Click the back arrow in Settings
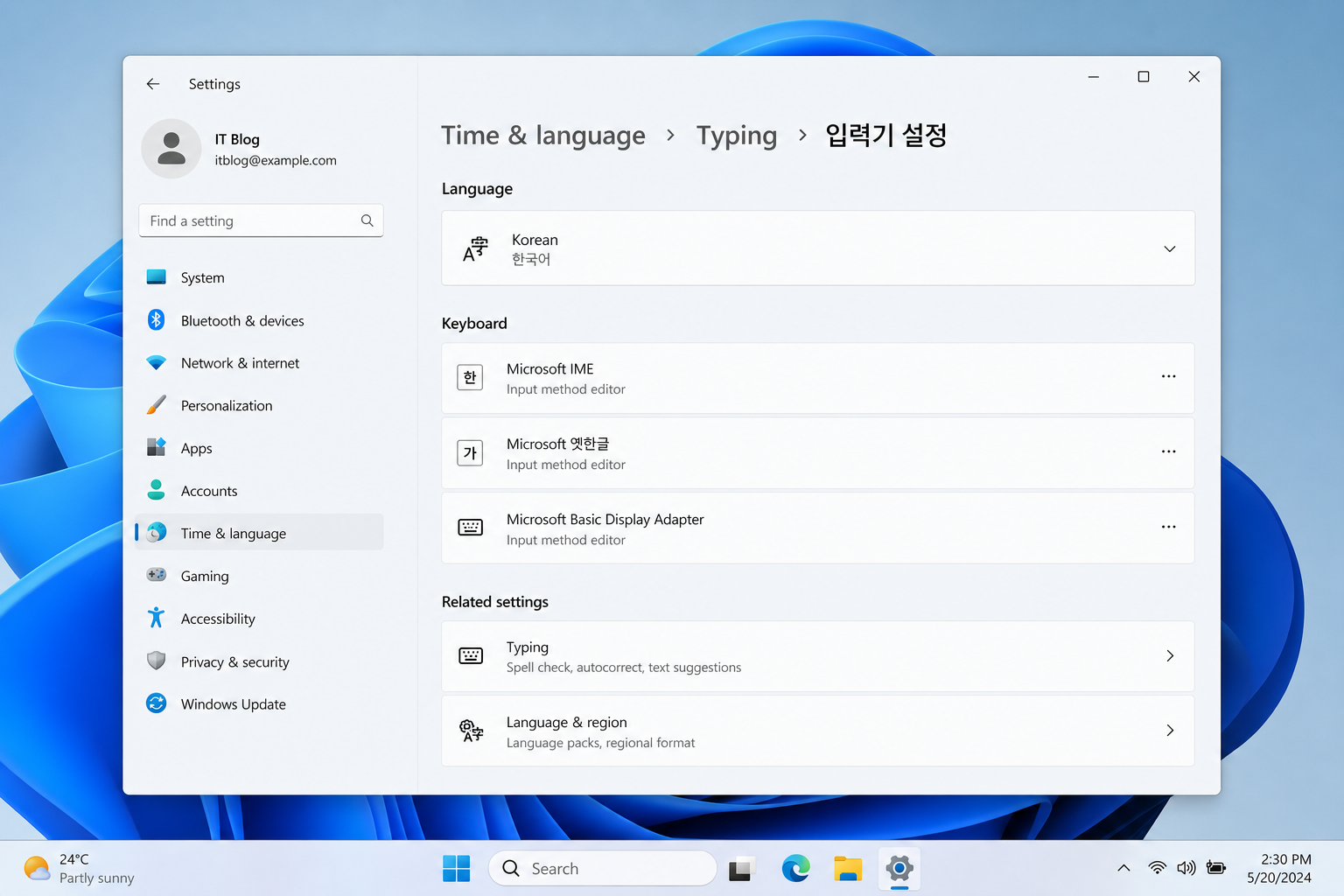Screen dimensions: 1344x896 tap(153, 84)
